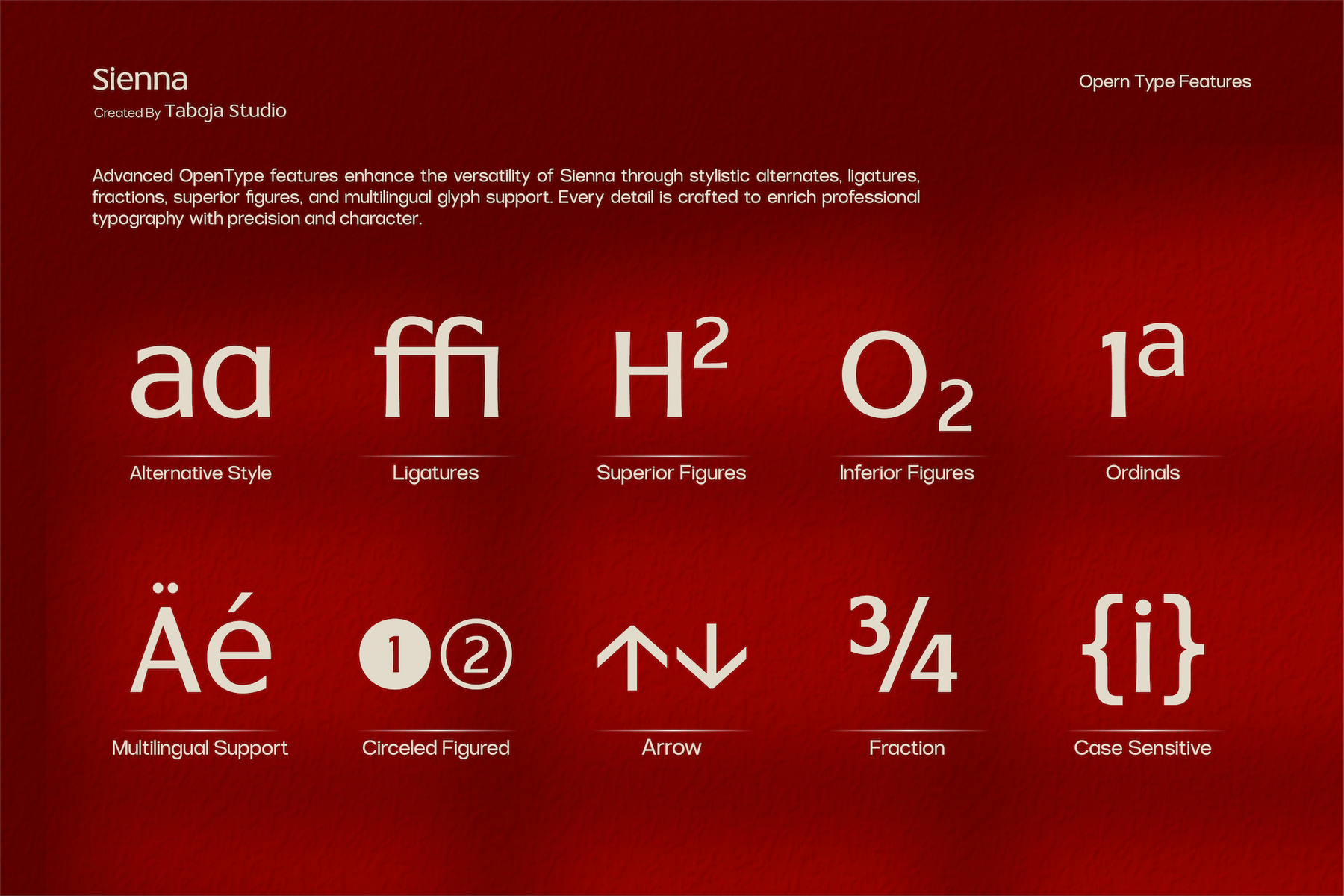The width and height of the screenshot is (1344, 896).
Task: Click the H² superior figure sample
Action: (671, 367)
